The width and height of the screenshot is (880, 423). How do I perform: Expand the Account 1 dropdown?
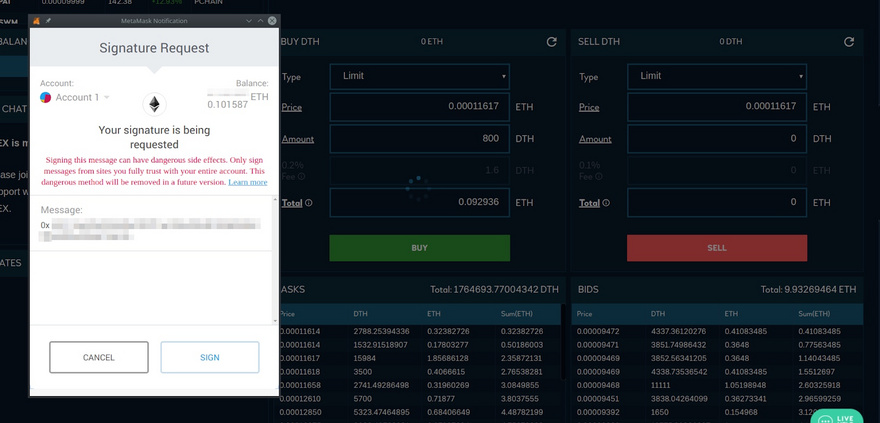coord(82,98)
